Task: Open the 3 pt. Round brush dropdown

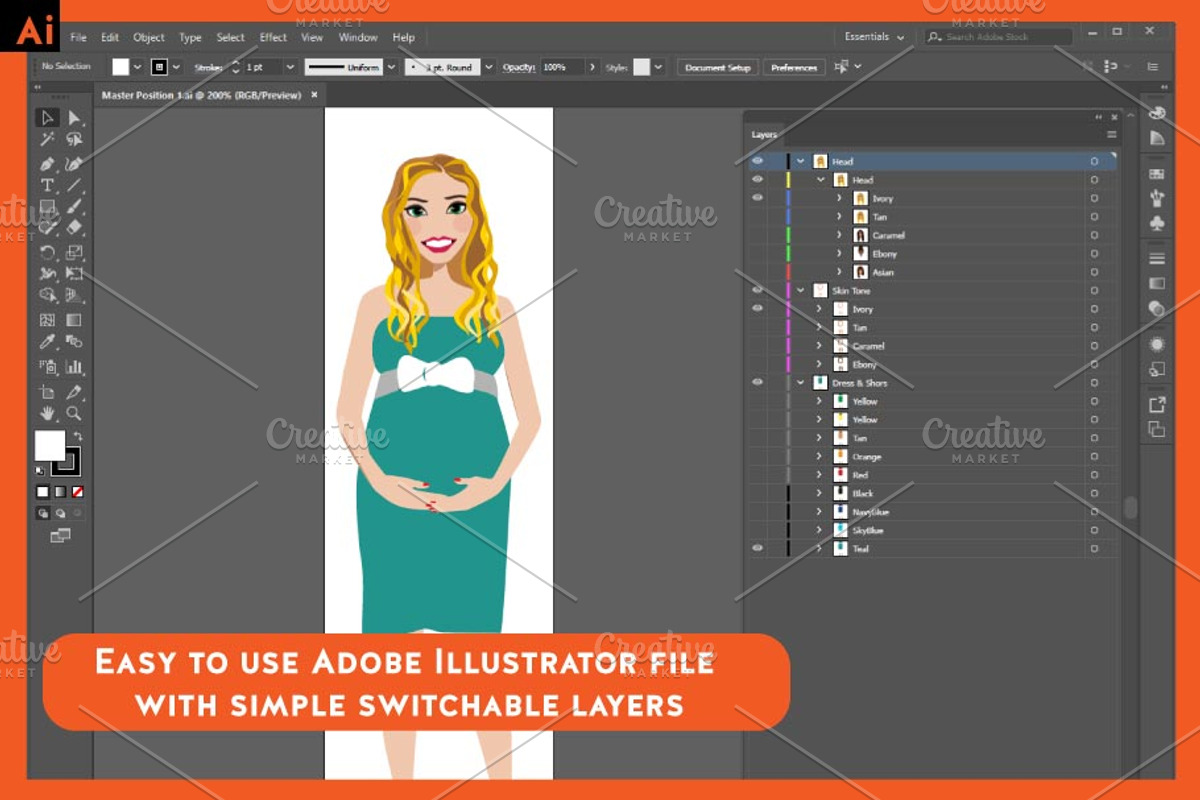Action: pos(489,67)
